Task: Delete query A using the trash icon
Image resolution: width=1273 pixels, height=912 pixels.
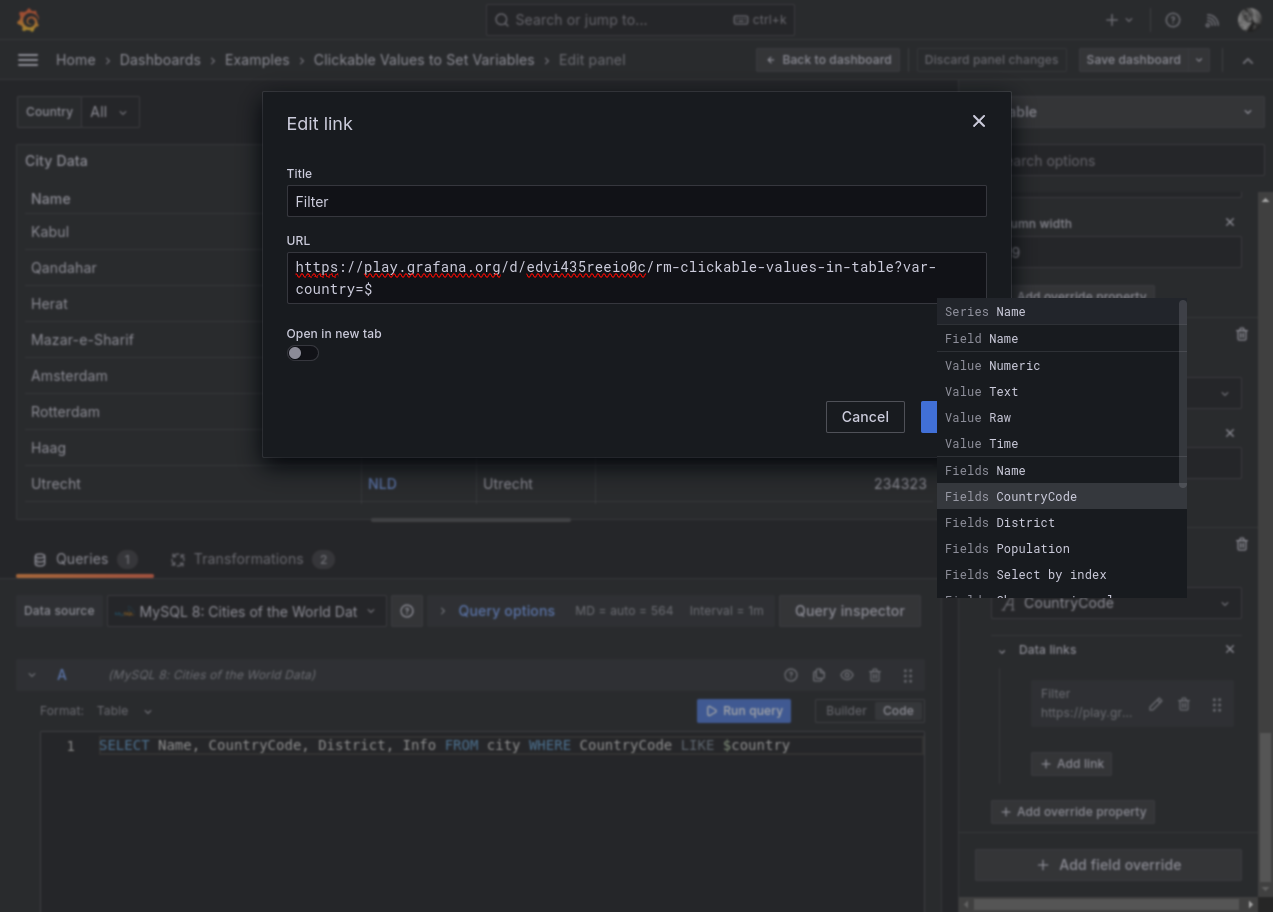Action: click(875, 675)
